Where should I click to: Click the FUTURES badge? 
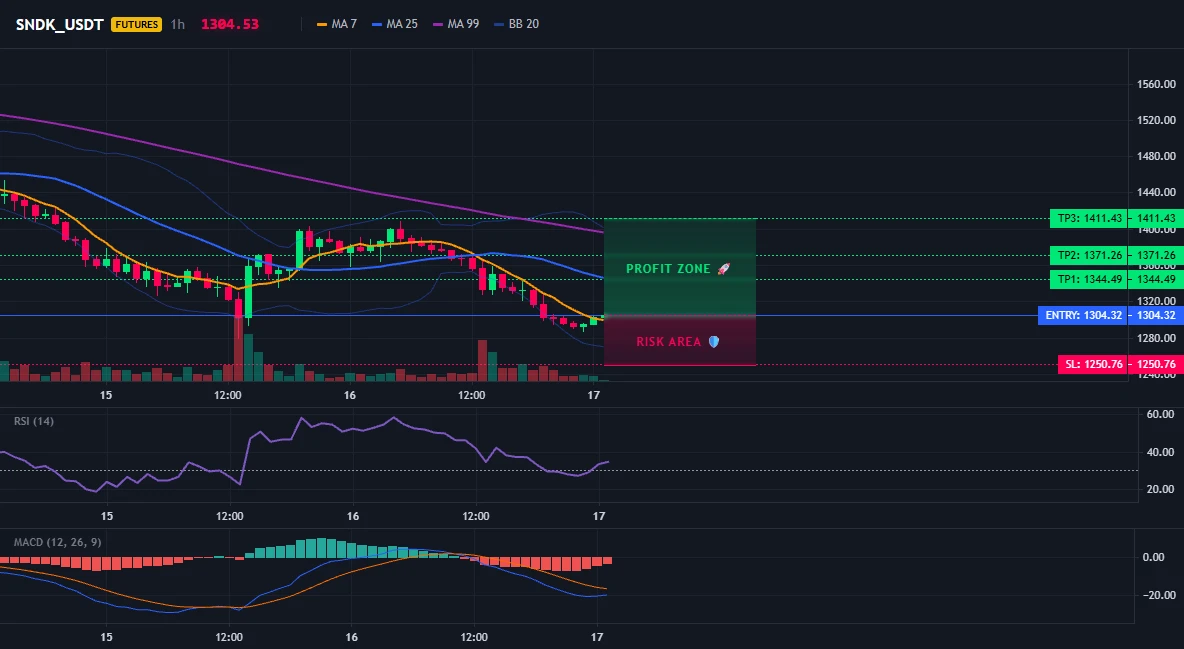point(136,24)
